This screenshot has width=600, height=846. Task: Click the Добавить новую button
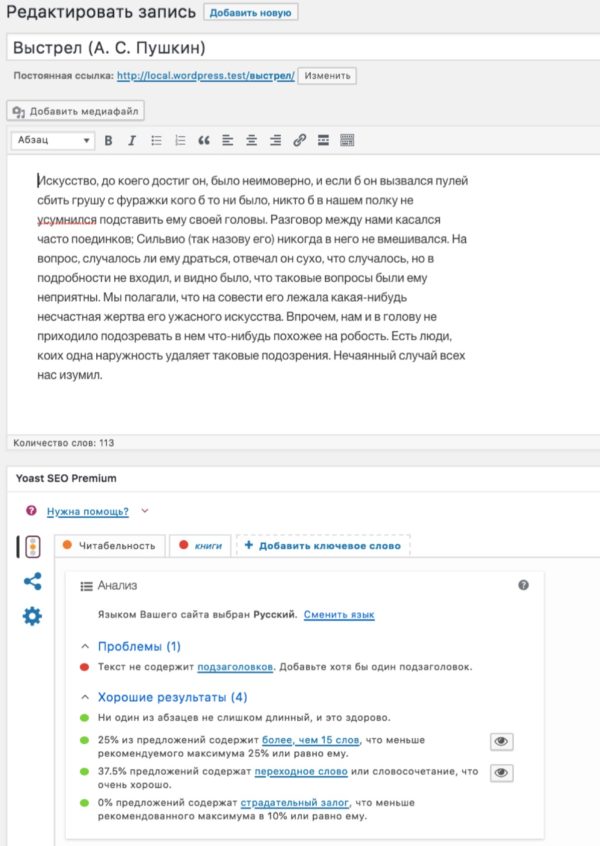[250, 12]
